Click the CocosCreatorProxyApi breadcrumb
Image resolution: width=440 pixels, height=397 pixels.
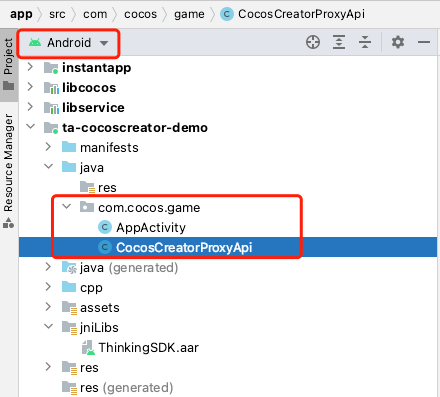293,14
